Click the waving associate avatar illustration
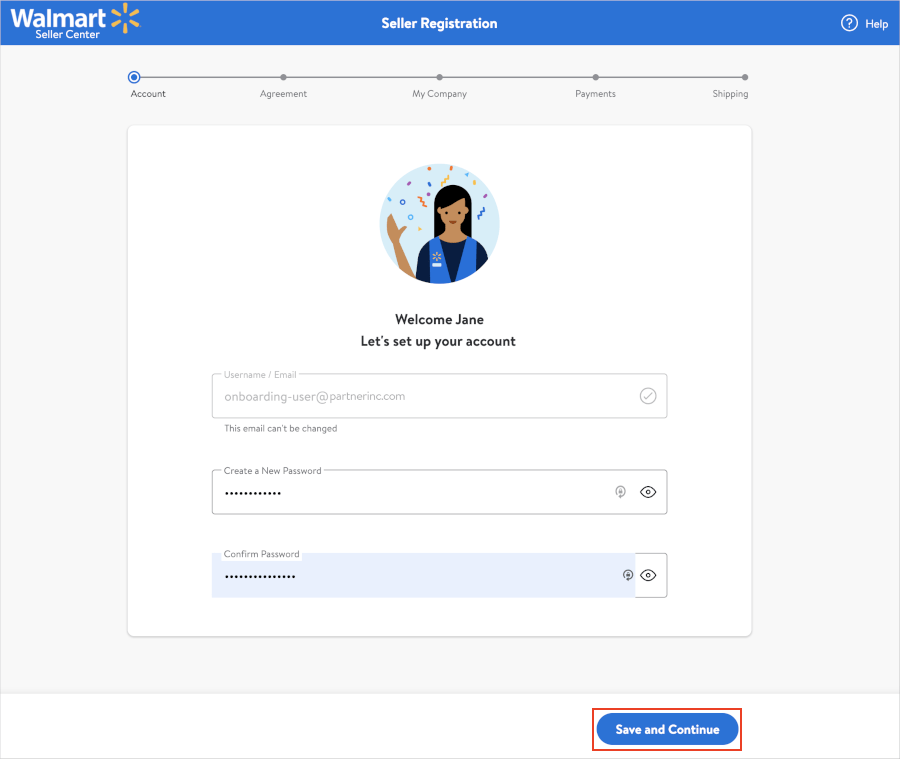 pyautogui.click(x=439, y=224)
